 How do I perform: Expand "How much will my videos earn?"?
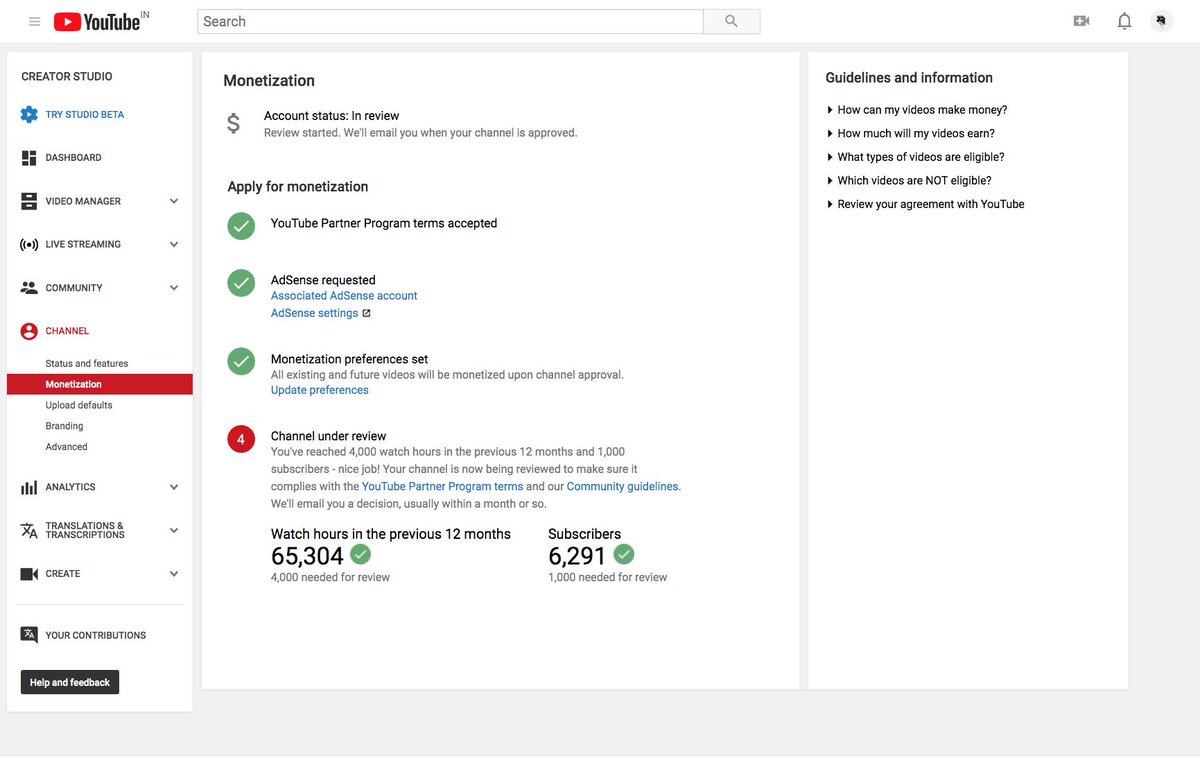(911, 133)
